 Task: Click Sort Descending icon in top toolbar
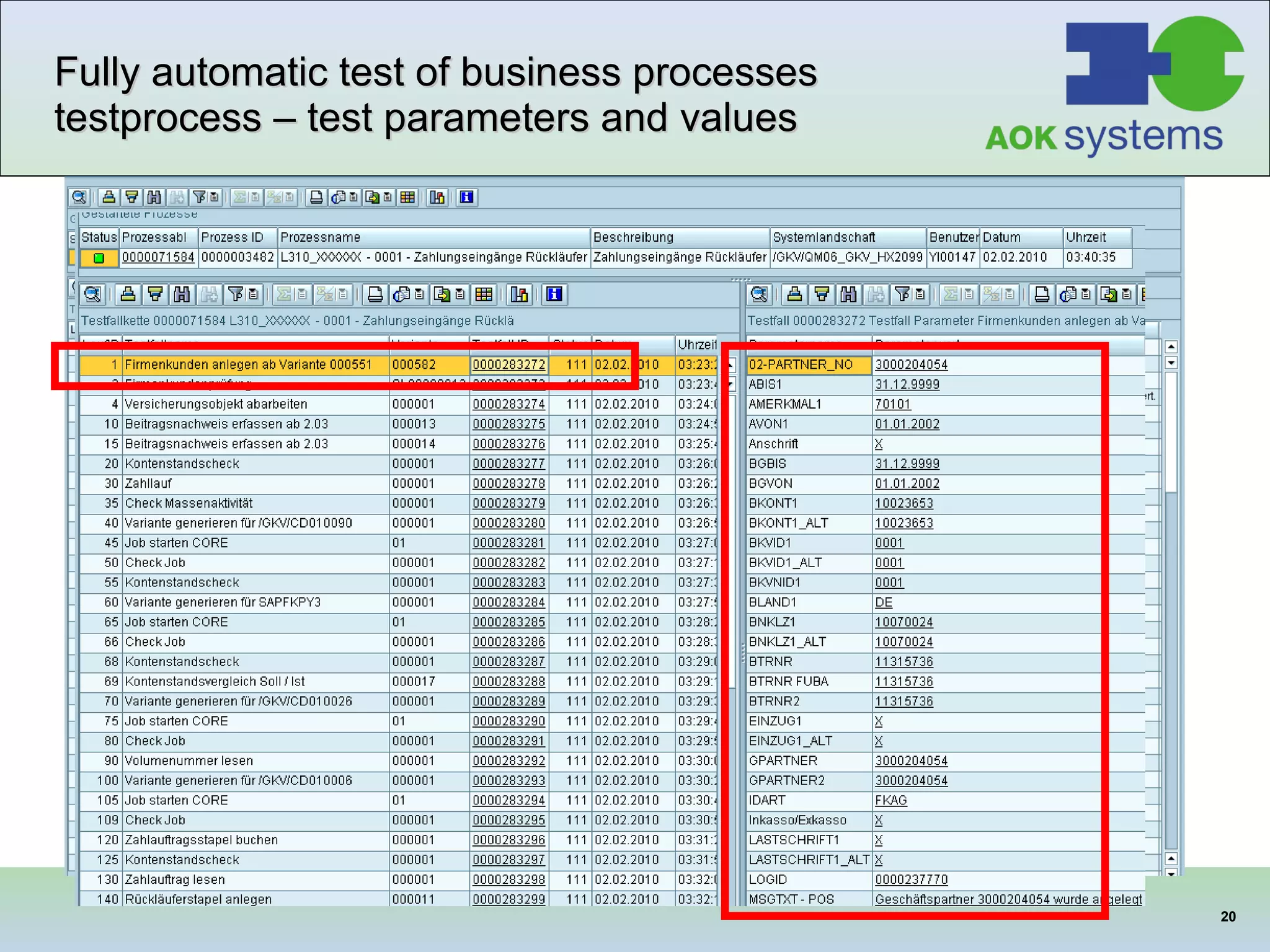click(131, 197)
